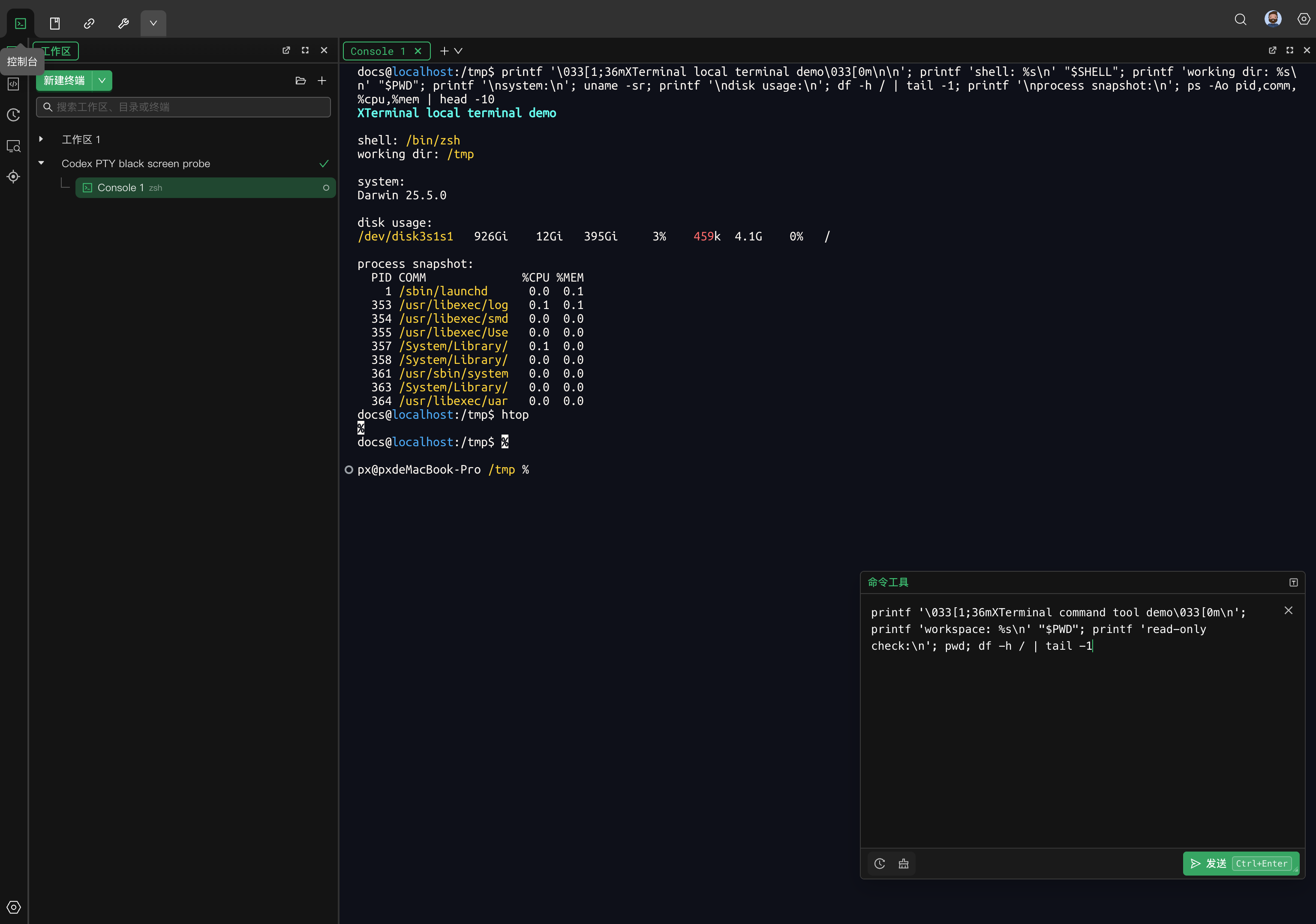The height and width of the screenshot is (924, 1316).
Task: Open settings hexagon icon at top right
Action: coord(1304,19)
